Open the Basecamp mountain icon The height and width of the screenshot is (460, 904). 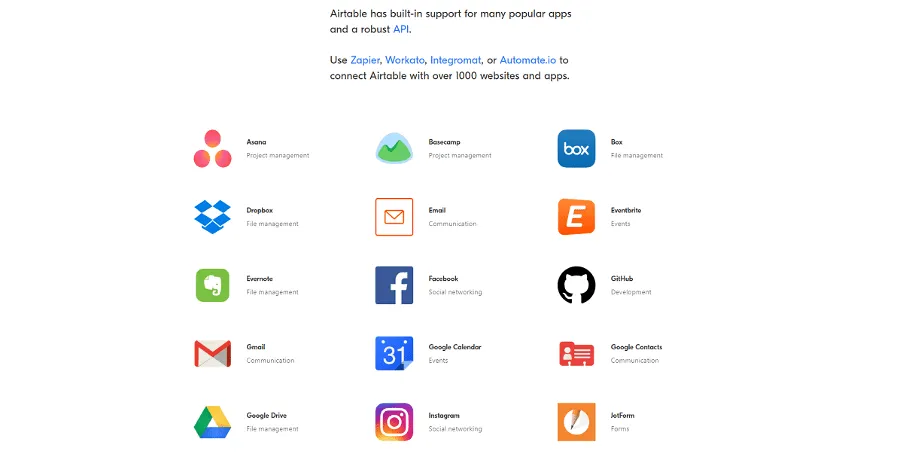[x=394, y=149]
